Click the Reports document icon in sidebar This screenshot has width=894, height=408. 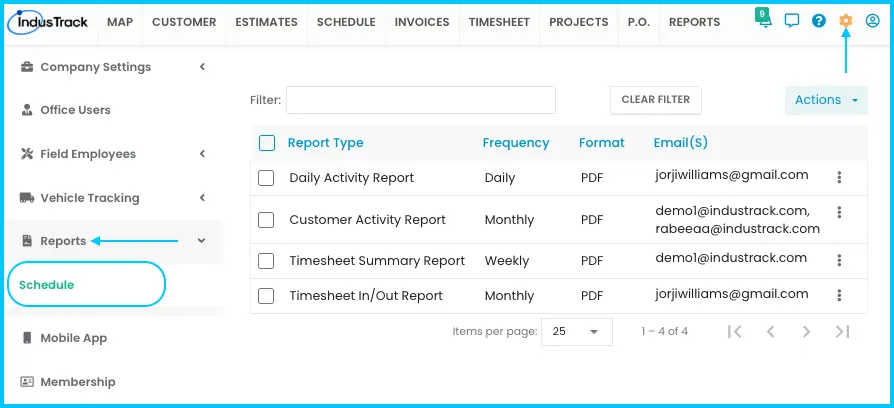click(x=27, y=241)
